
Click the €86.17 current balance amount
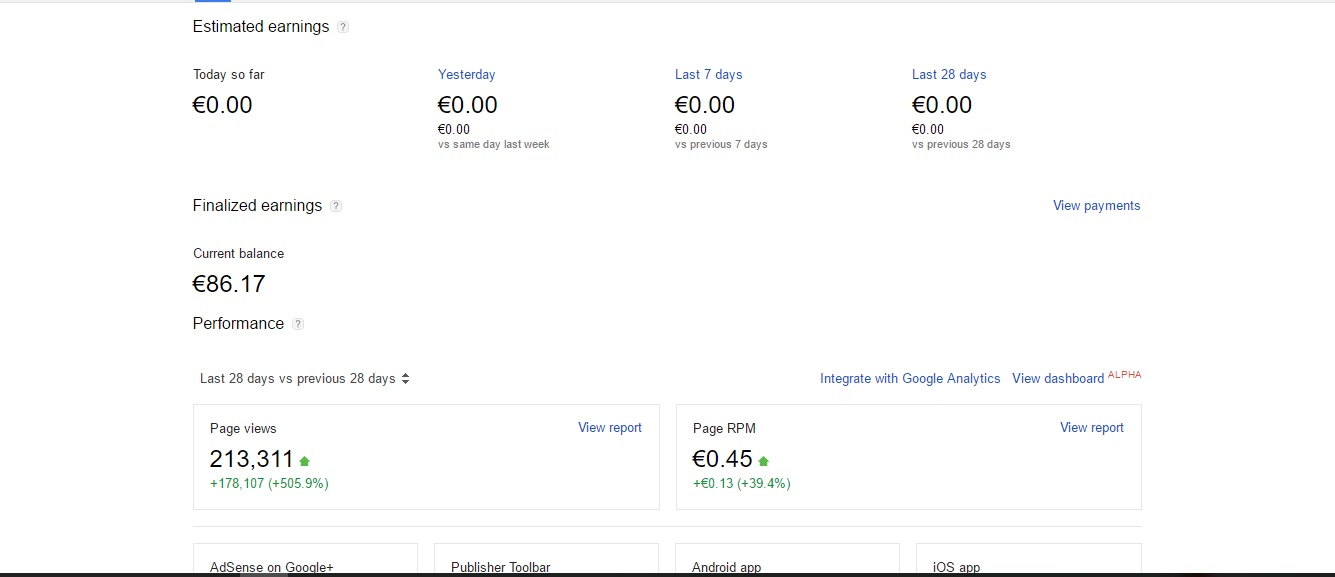coord(229,284)
